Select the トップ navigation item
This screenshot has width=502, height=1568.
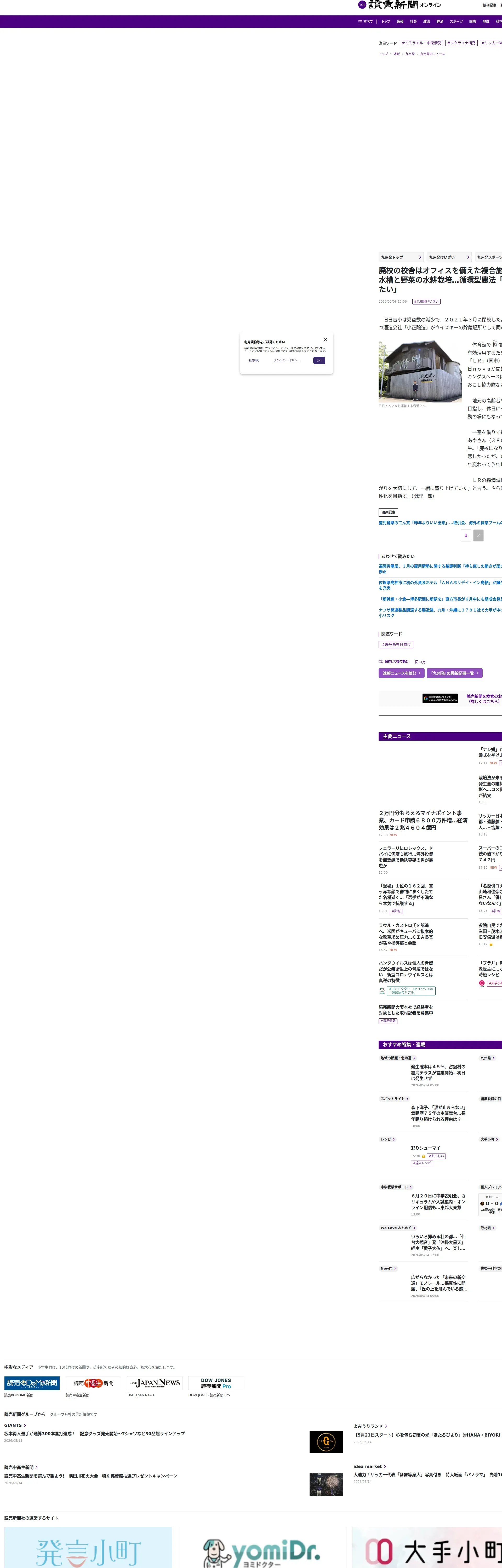(x=386, y=21)
